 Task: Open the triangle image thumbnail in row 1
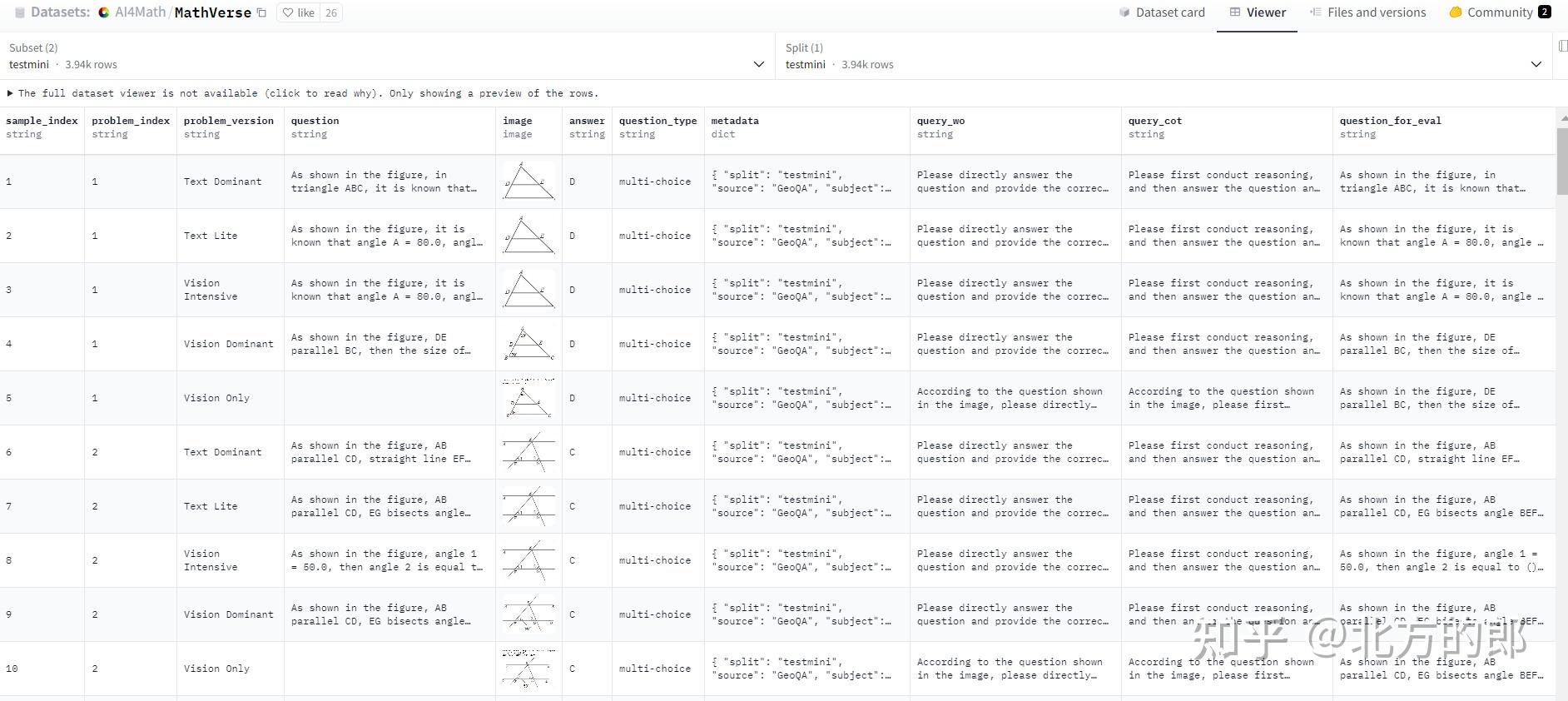(528, 181)
